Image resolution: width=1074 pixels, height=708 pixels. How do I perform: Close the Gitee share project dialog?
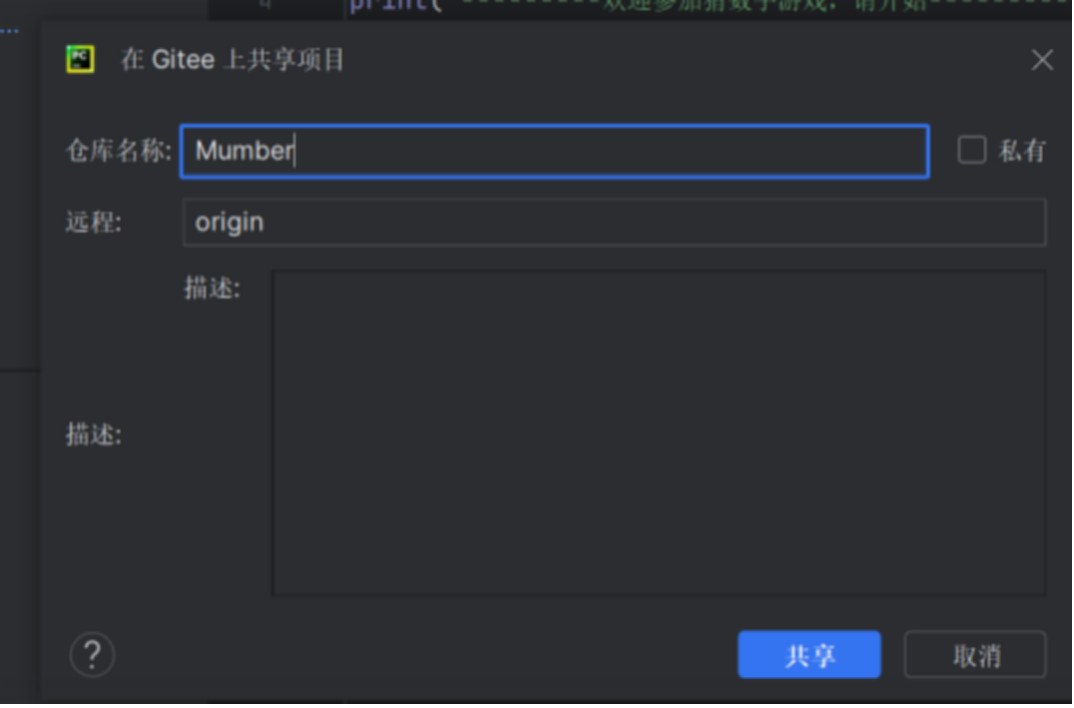point(1042,60)
